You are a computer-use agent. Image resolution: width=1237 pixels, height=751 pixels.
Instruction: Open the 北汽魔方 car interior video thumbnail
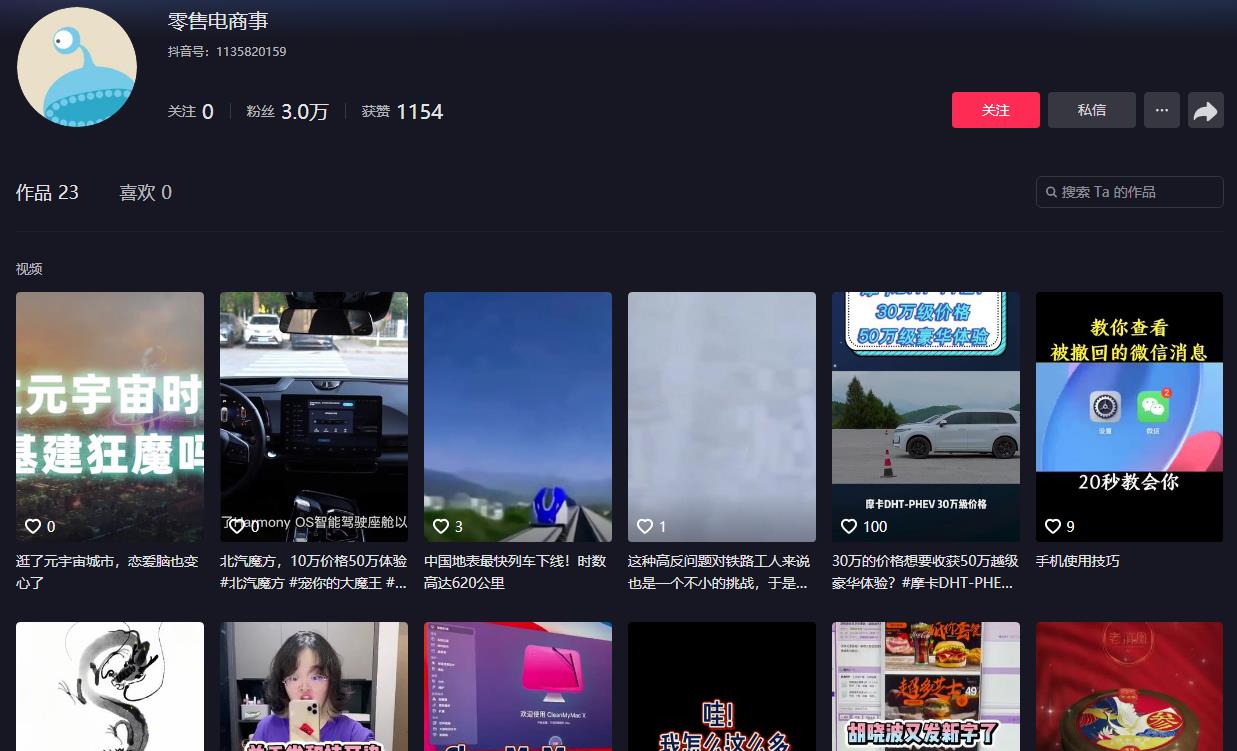pyautogui.click(x=314, y=417)
